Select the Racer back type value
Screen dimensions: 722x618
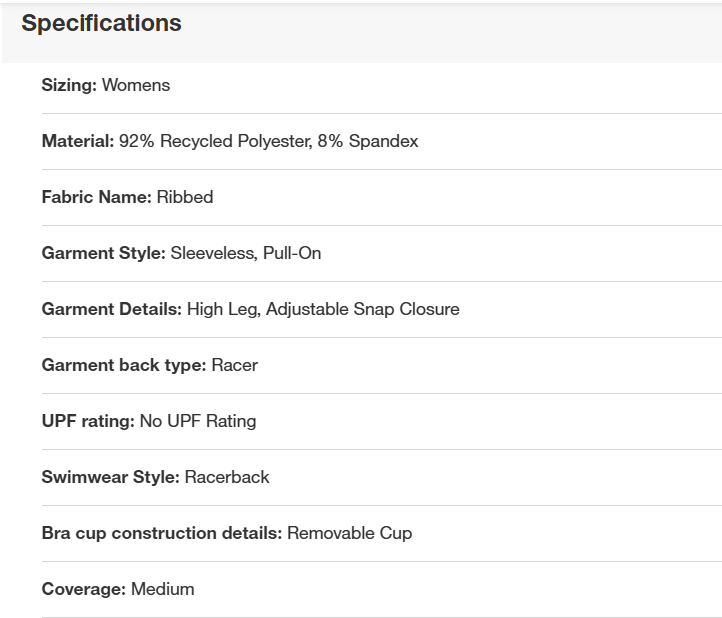[235, 365]
